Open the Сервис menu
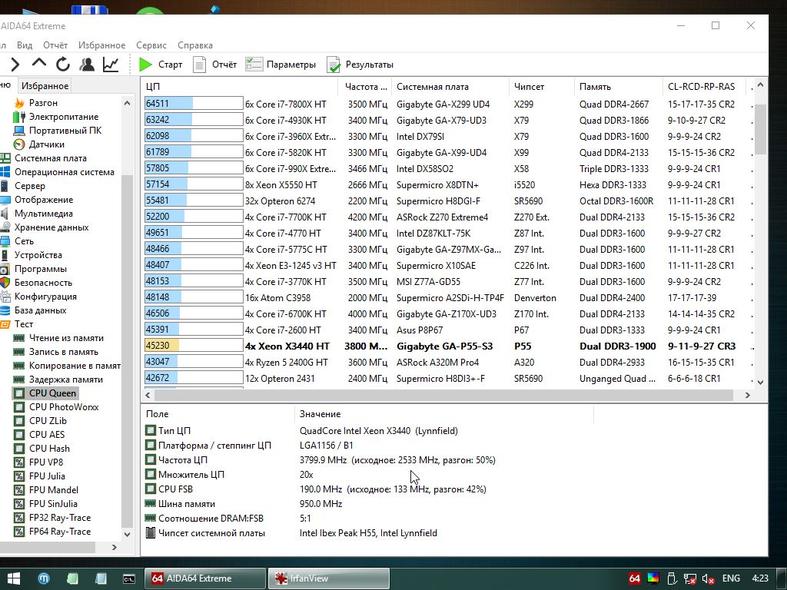This screenshot has height=590, width=787. [151, 45]
